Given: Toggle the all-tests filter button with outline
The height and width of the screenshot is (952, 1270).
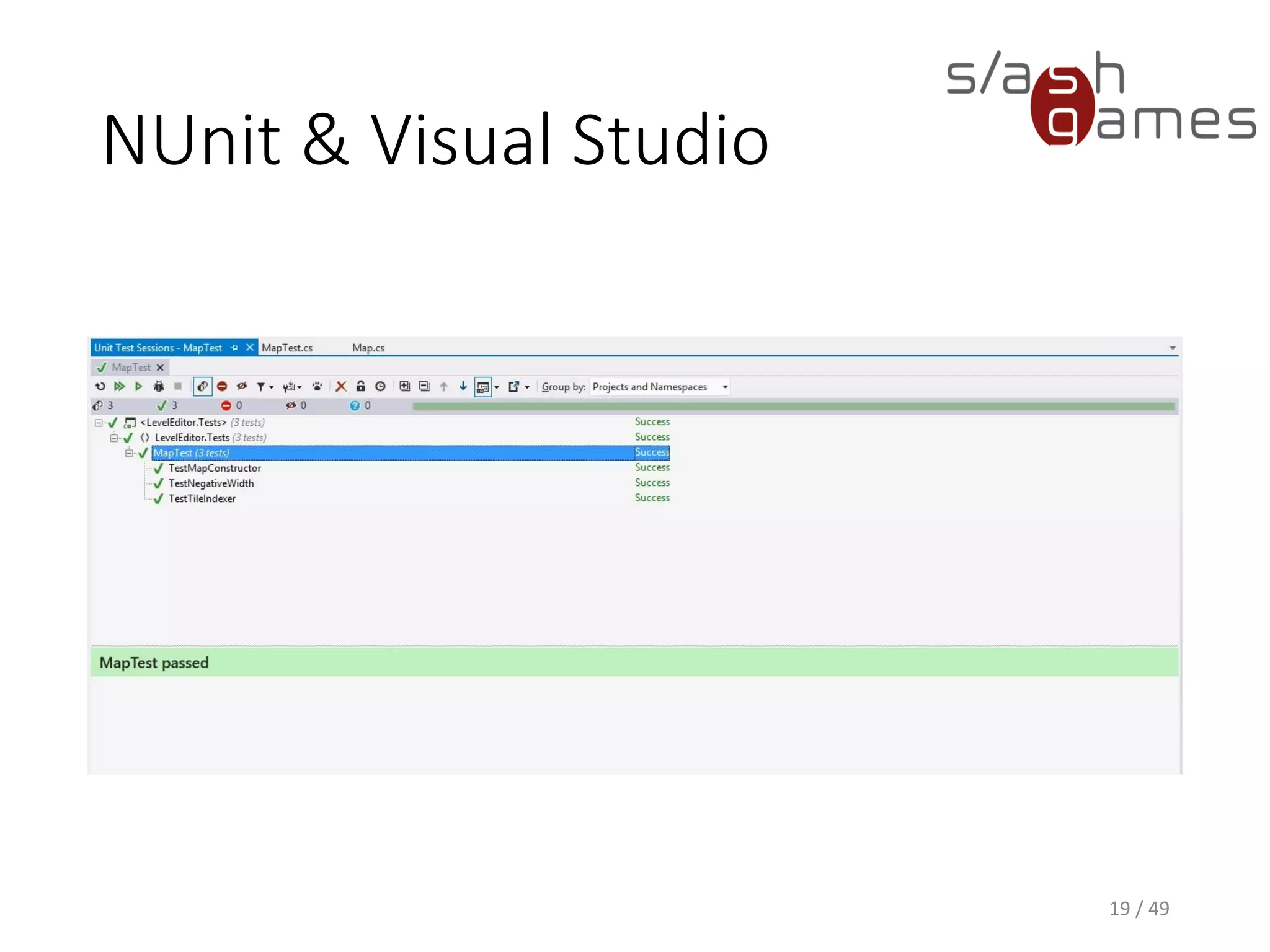Looking at the screenshot, I should pos(202,387).
